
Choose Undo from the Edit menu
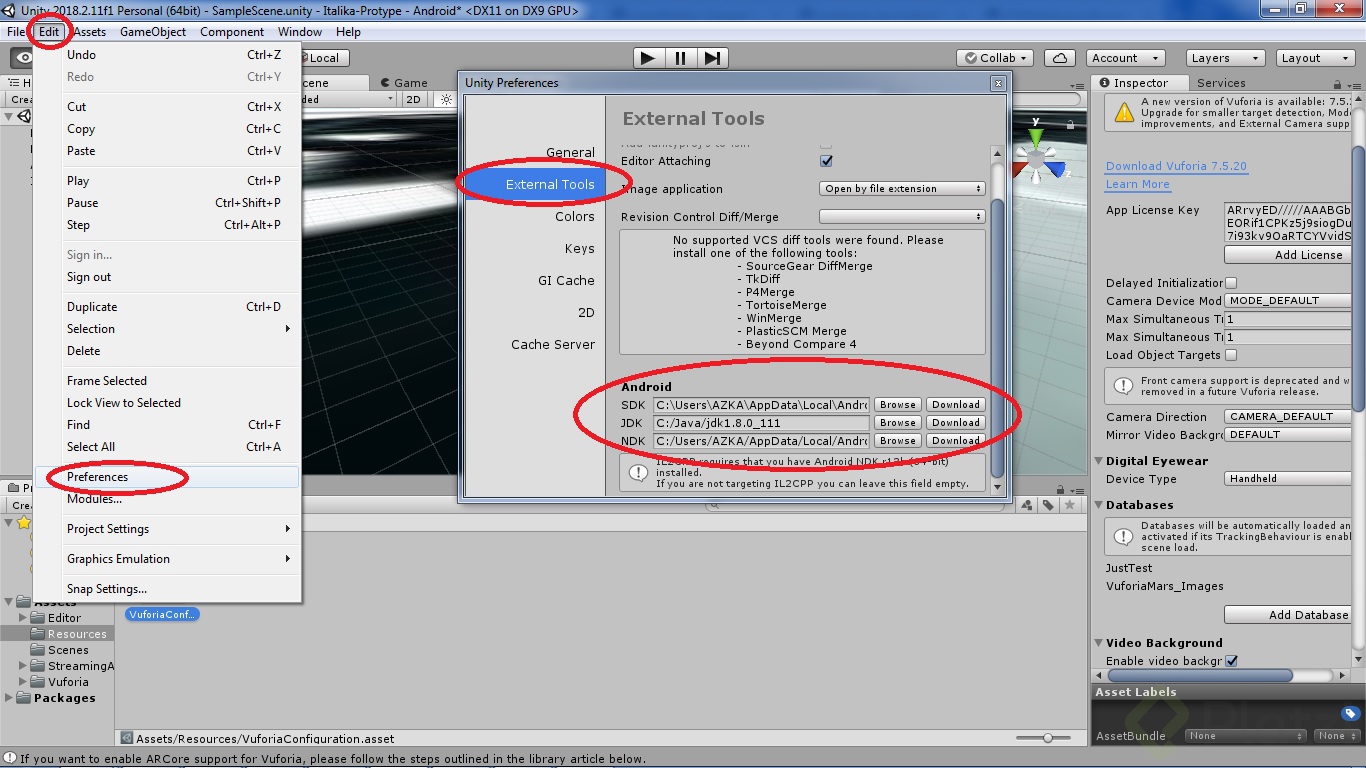[x=166, y=55]
